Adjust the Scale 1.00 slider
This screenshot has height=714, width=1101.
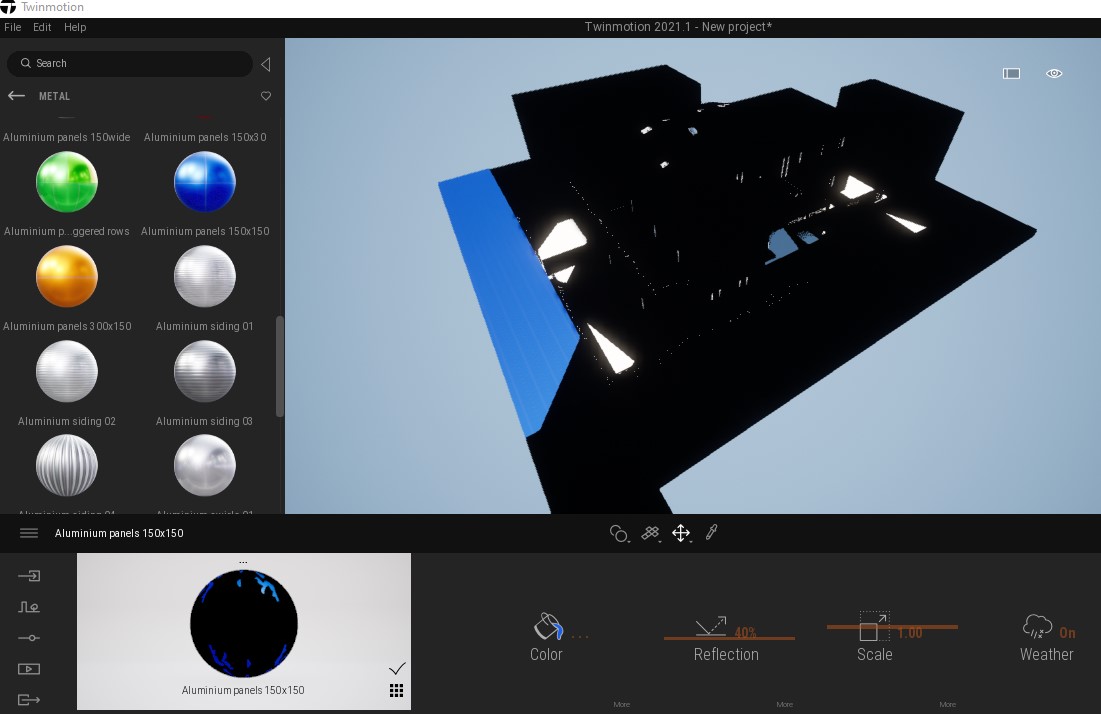[892, 626]
